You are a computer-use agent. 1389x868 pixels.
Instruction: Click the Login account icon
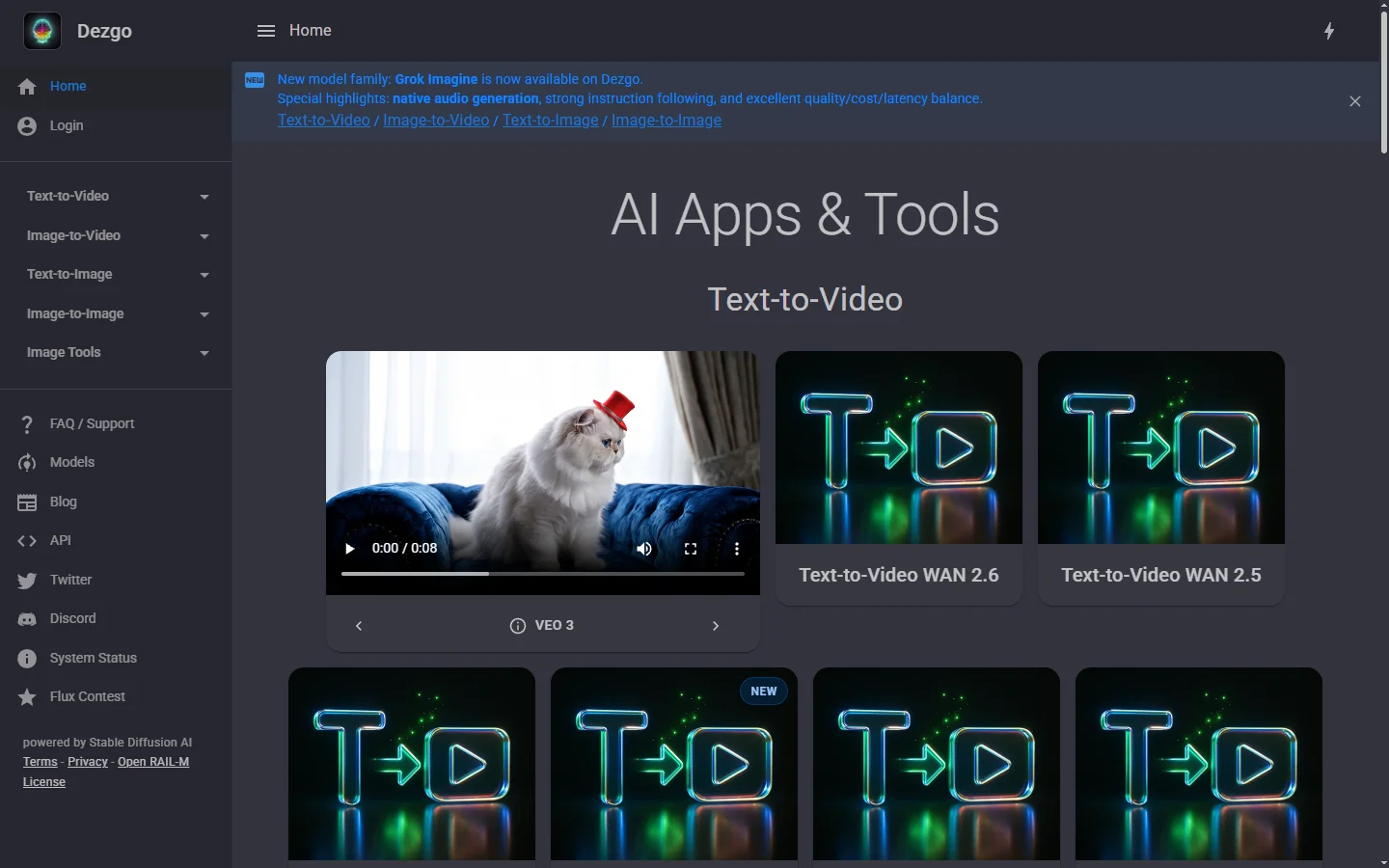tap(27, 126)
